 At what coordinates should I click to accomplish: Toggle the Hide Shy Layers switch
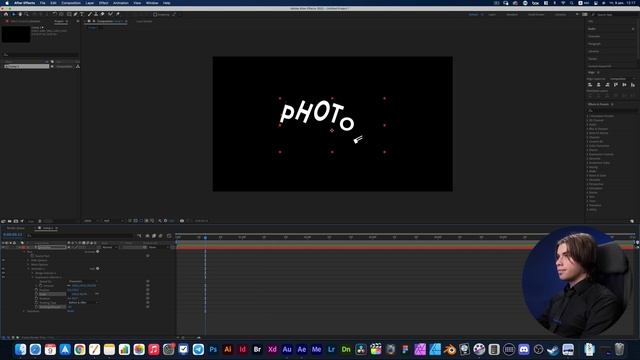tap(147, 236)
